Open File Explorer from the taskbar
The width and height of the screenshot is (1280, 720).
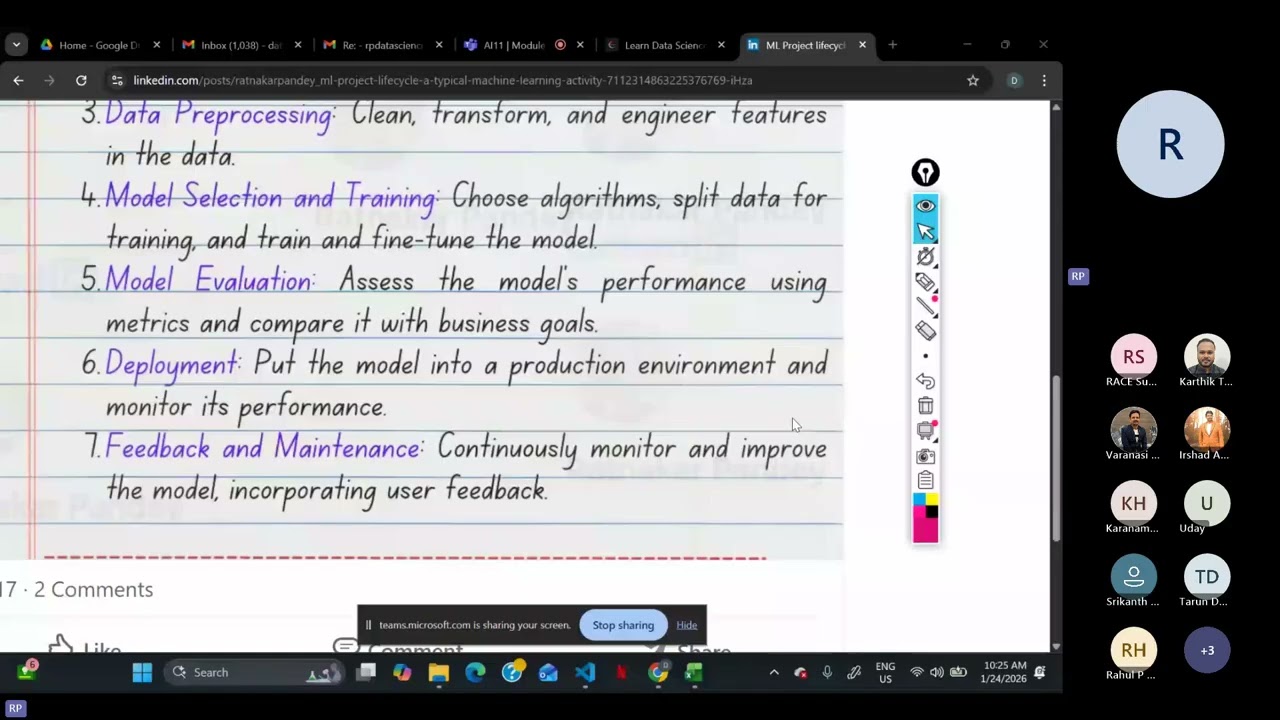(x=439, y=673)
